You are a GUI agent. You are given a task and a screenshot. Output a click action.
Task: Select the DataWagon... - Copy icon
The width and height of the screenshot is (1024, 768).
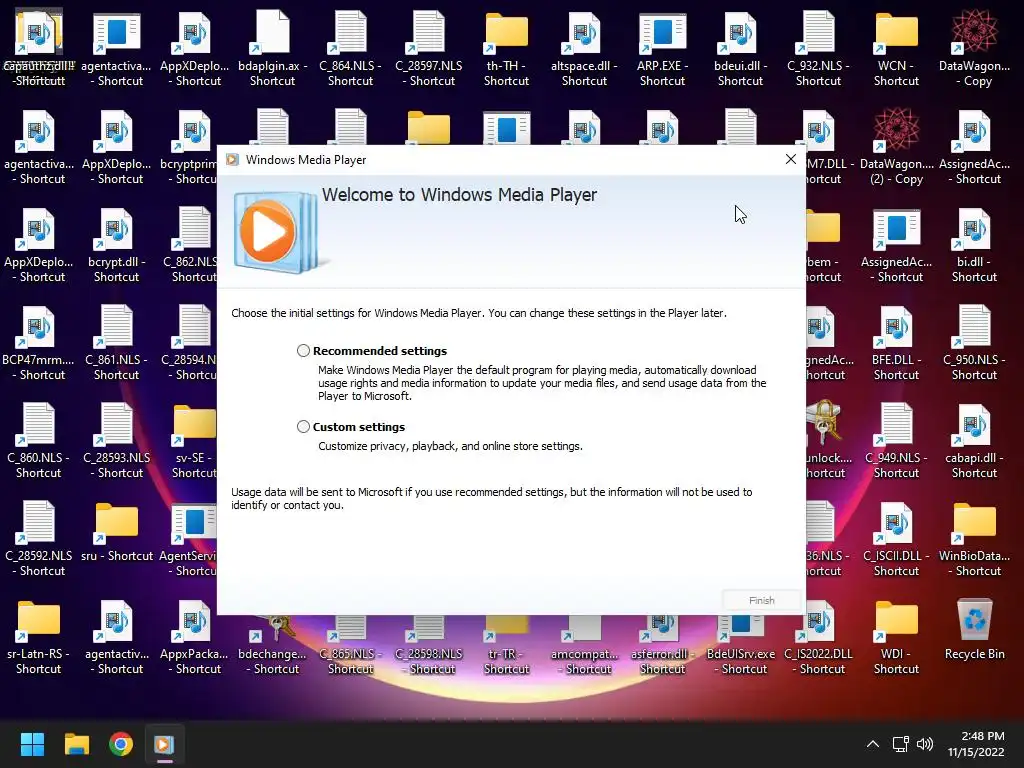click(x=974, y=50)
